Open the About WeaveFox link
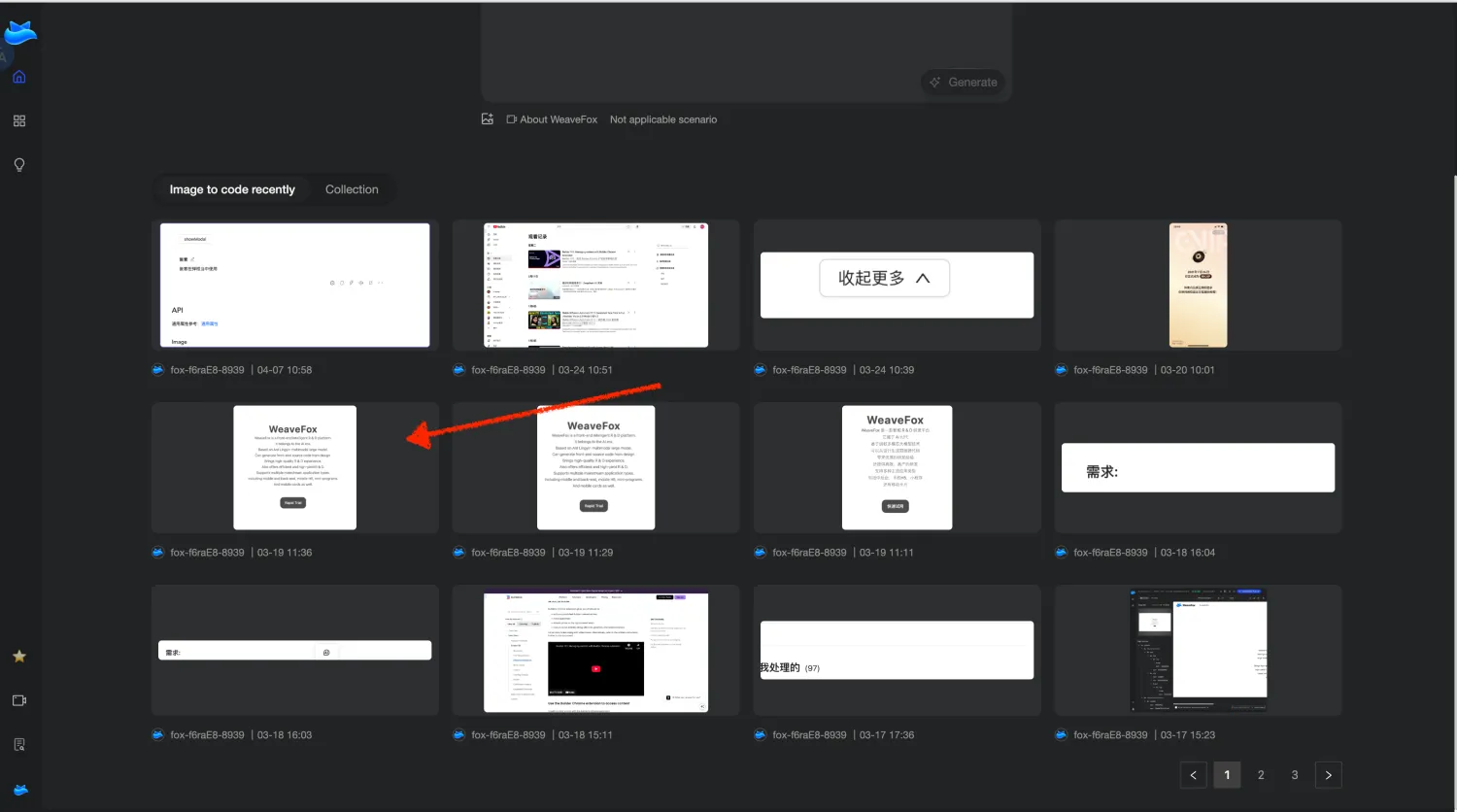Screen dimensions: 1457x812 559,119
